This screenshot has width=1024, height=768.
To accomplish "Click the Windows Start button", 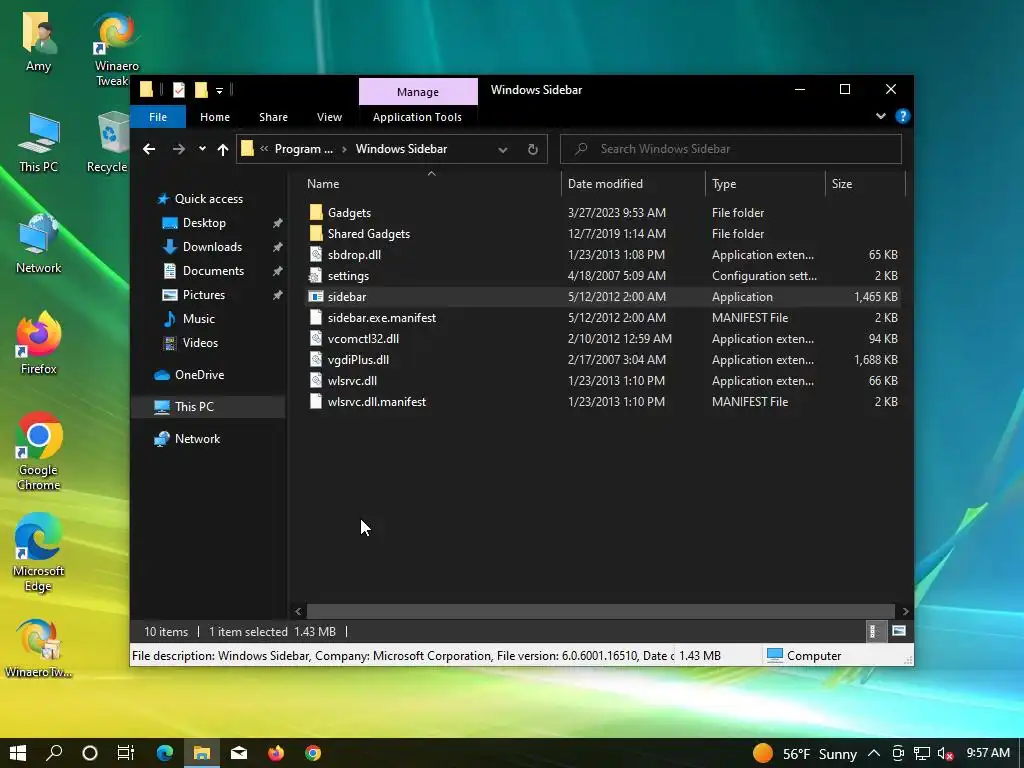I will [x=18, y=753].
